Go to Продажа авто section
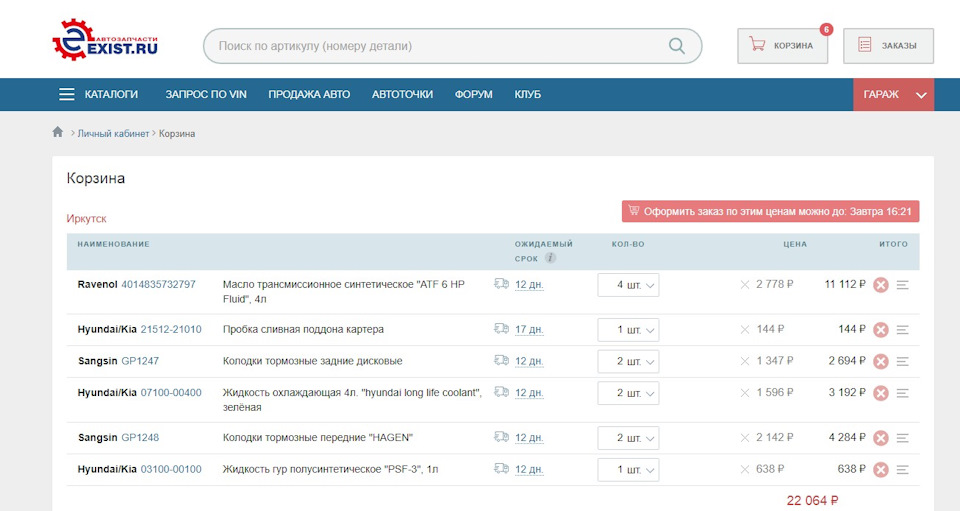The width and height of the screenshot is (960, 511). pyautogui.click(x=309, y=94)
